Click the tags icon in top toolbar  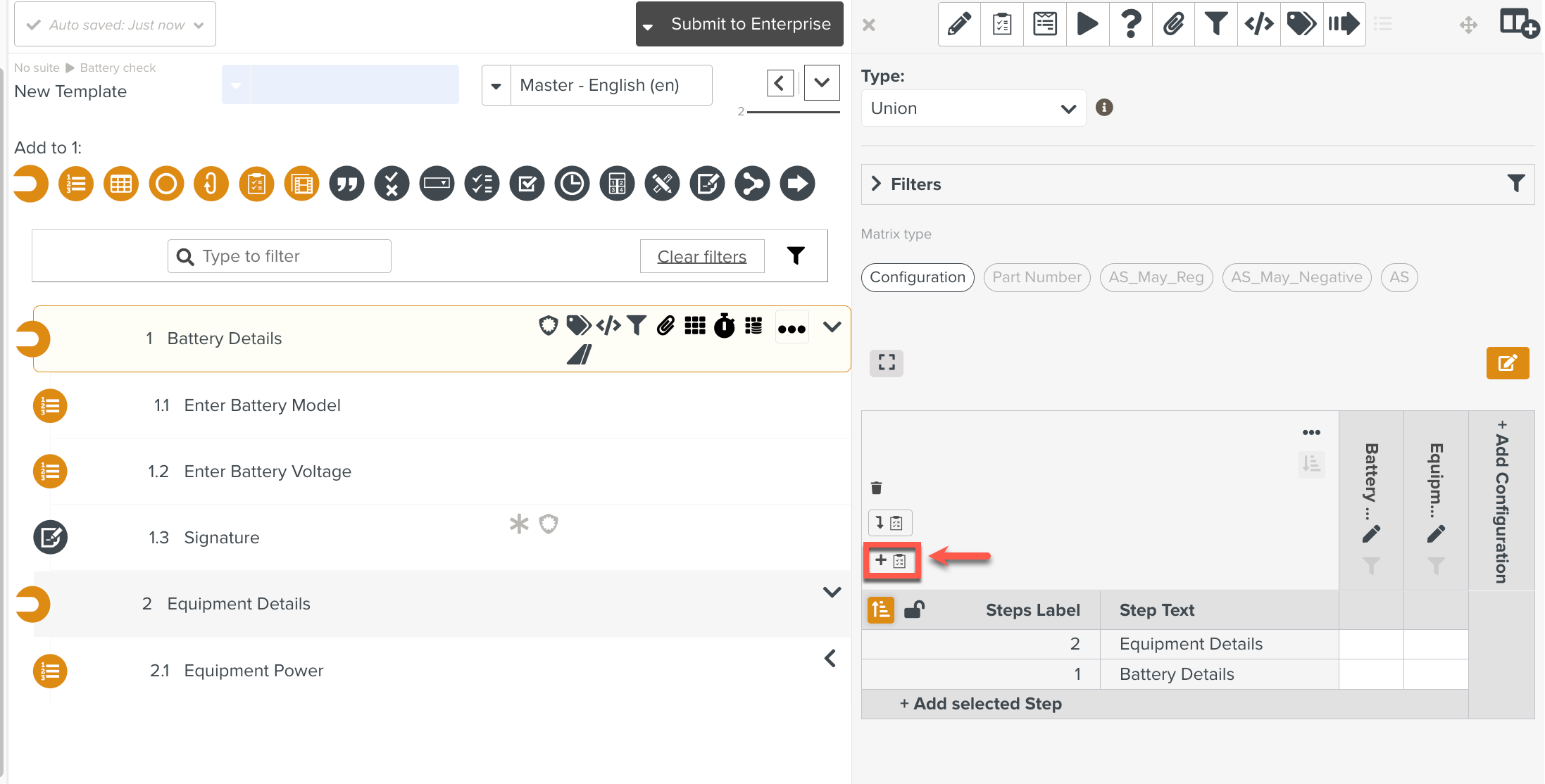click(1301, 25)
